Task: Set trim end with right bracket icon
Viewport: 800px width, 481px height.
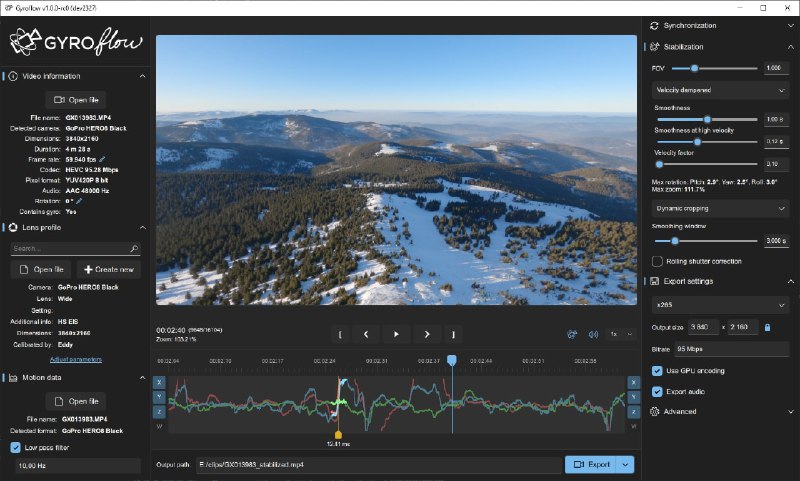Action: pyautogui.click(x=453, y=334)
